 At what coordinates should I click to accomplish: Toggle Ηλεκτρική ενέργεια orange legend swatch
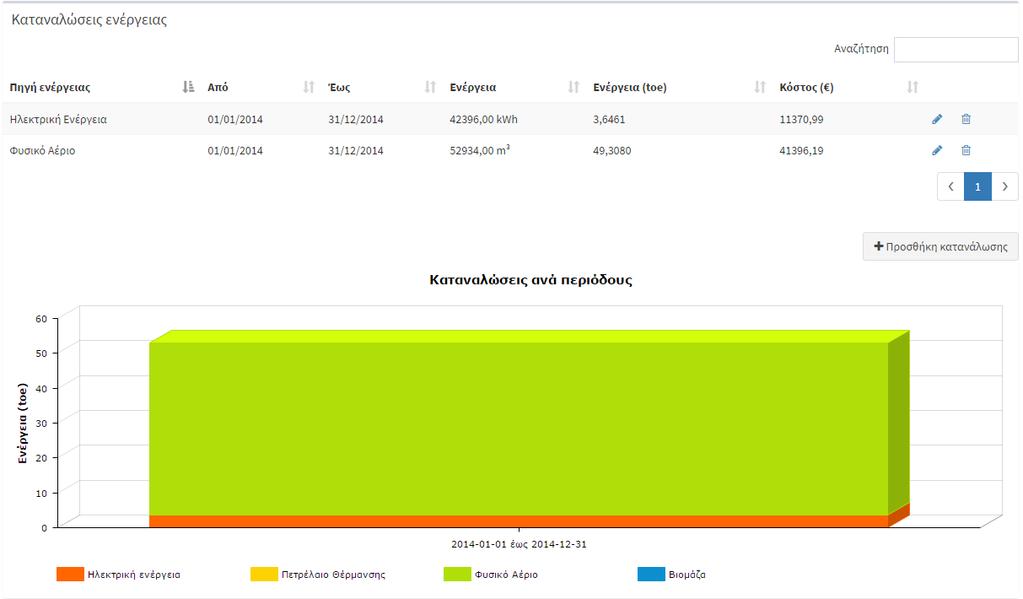[x=70, y=574]
